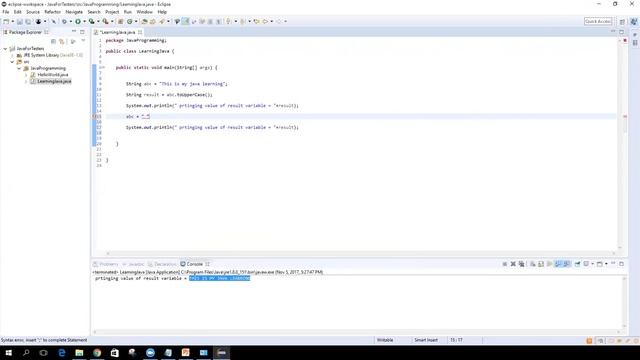
Task: Click Remove All Terminated Launches console icon
Action: [x=522, y=264]
